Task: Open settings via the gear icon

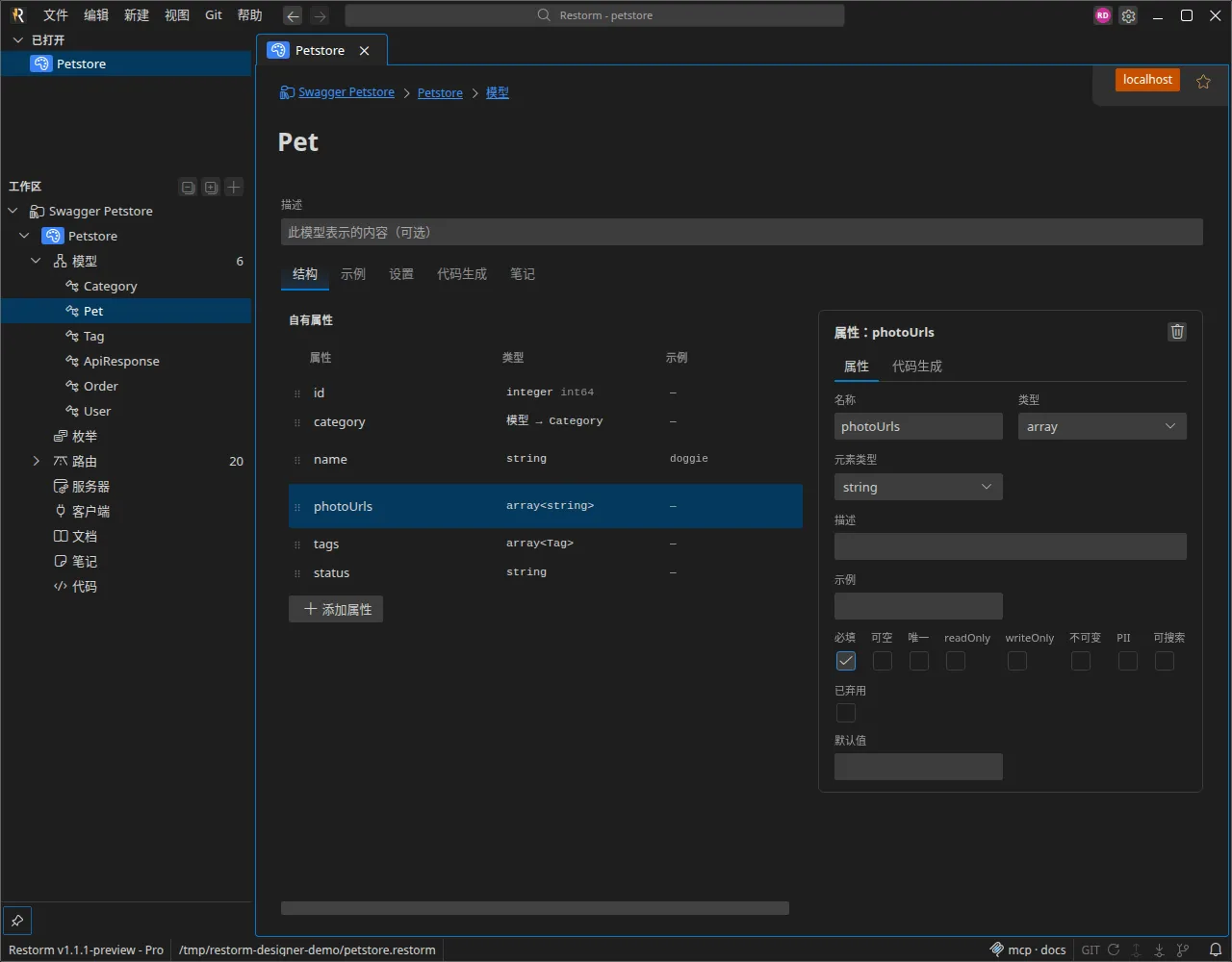Action: (1129, 15)
